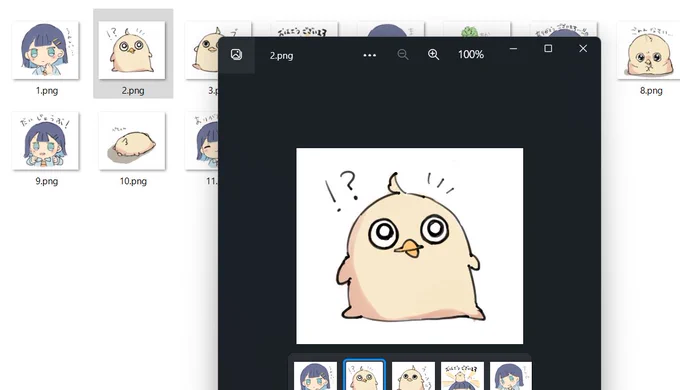
Task: Click the 100% zoom level
Action: pyautogui.click(x=471, y=55)
